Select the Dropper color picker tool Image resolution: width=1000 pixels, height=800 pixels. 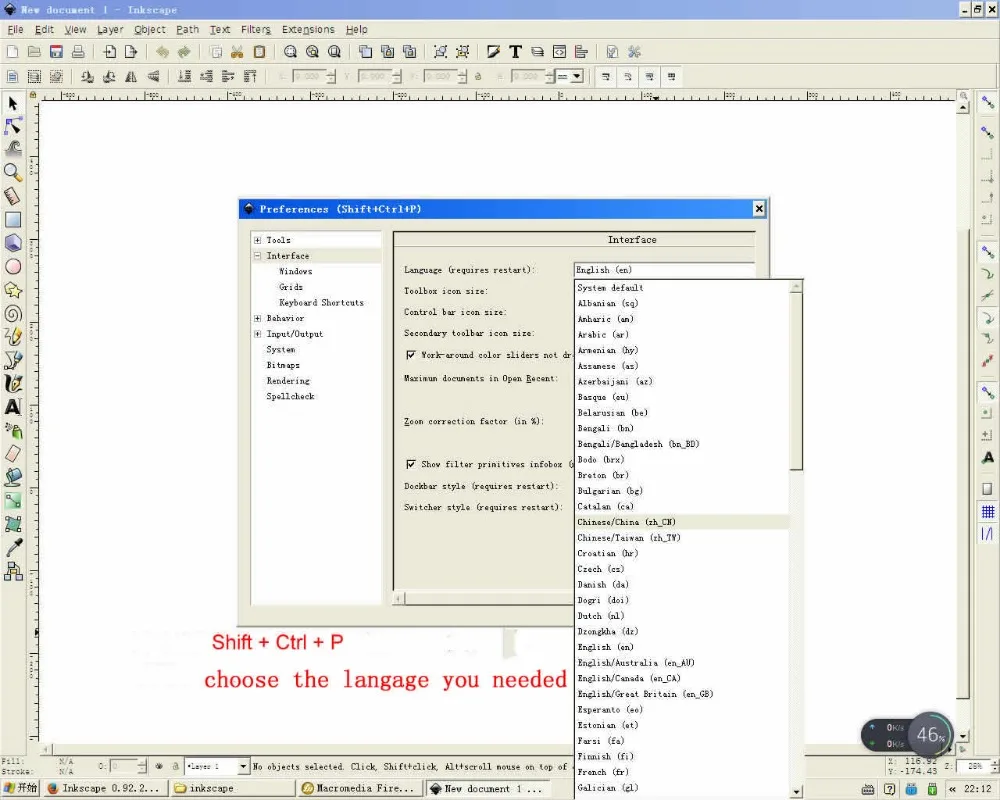coord(13,547)
